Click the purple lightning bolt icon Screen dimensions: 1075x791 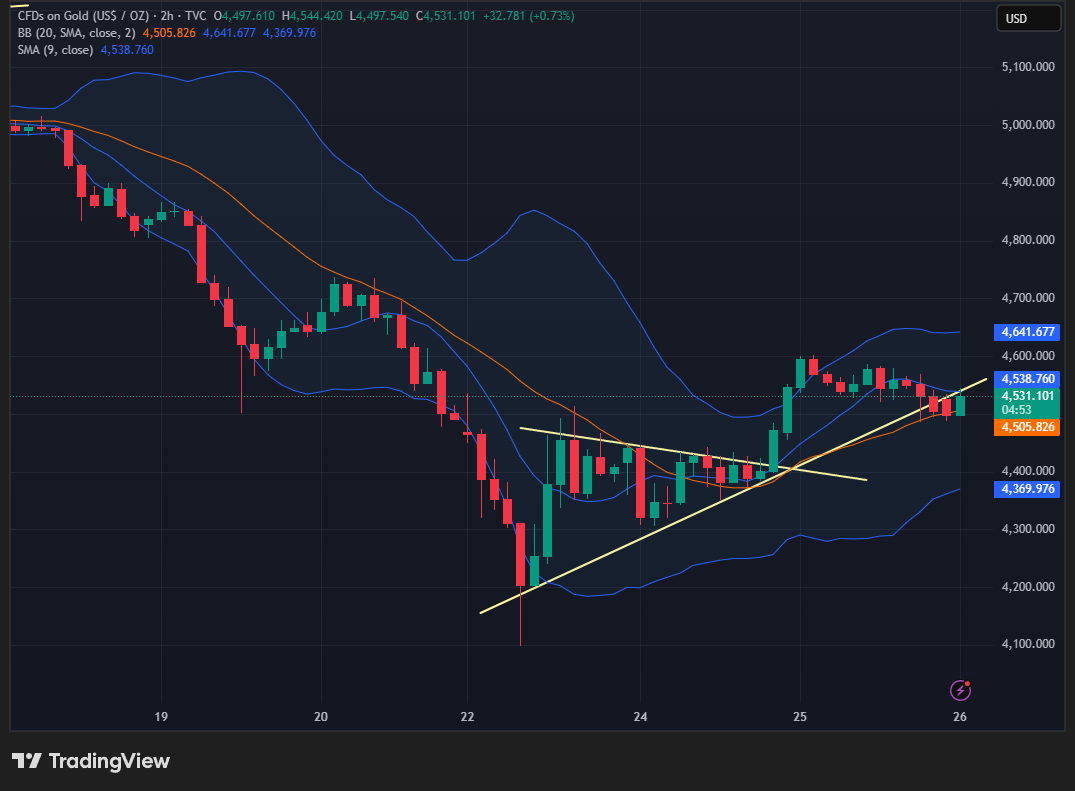click(960, 690)
